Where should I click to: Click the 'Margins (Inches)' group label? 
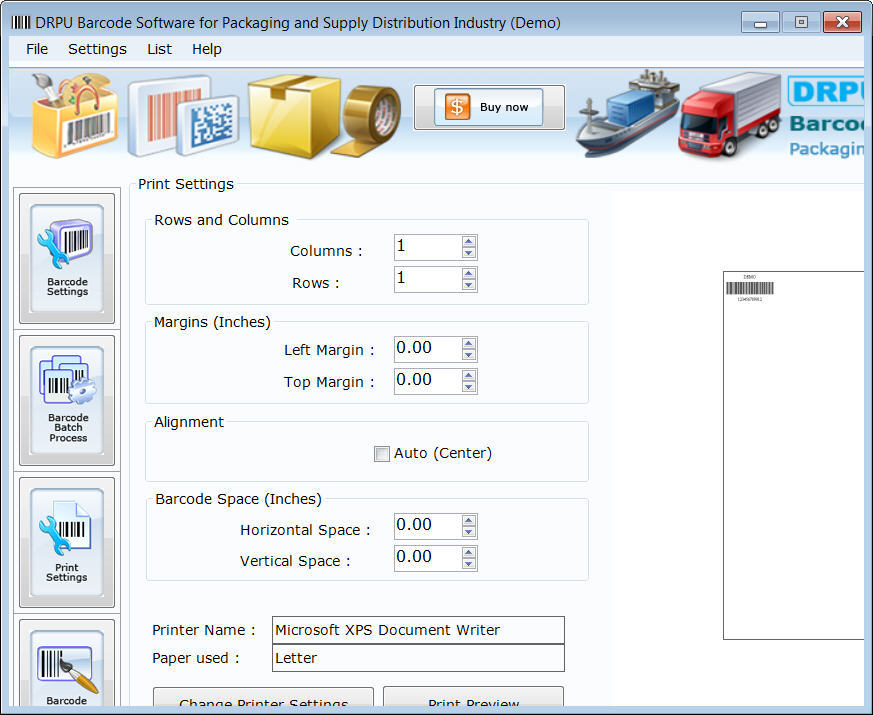click(x=212, y=322)
